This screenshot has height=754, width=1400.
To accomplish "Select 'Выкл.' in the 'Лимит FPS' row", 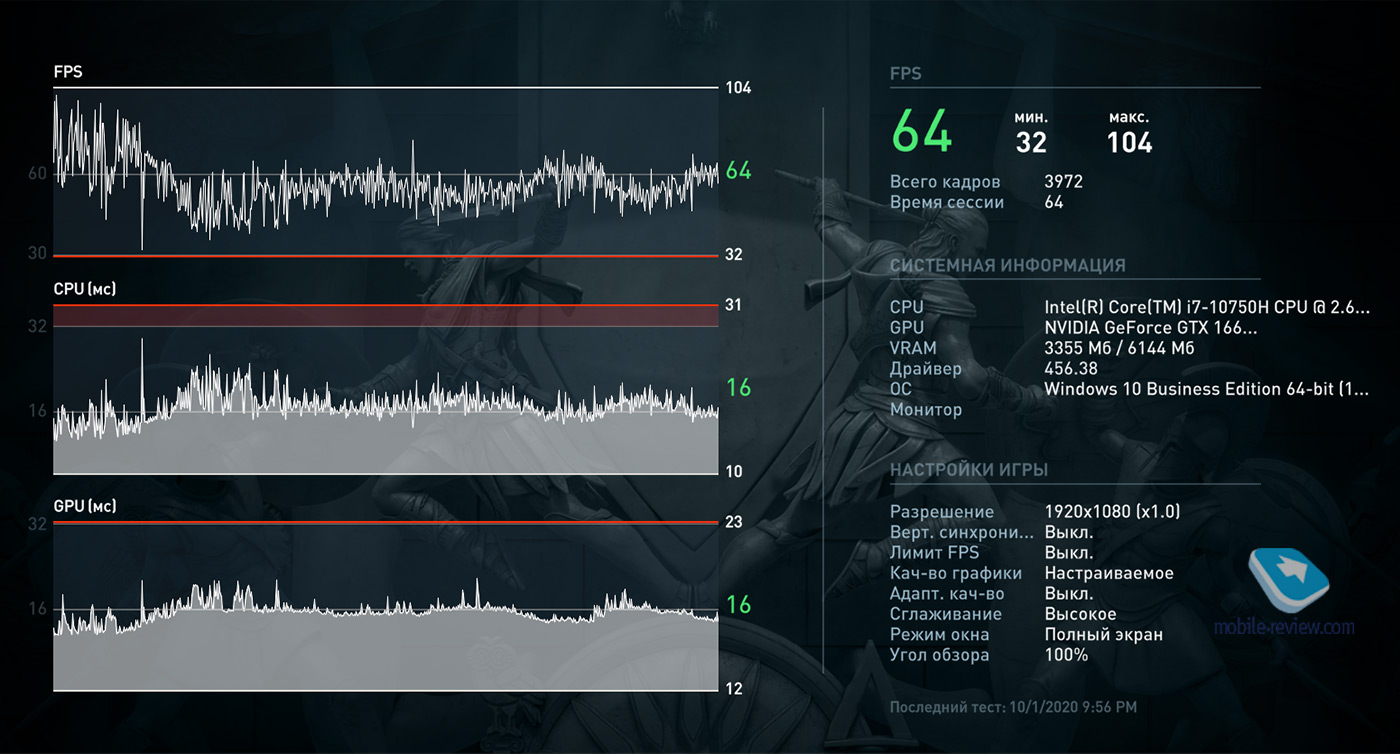I will pos(1069,553).
